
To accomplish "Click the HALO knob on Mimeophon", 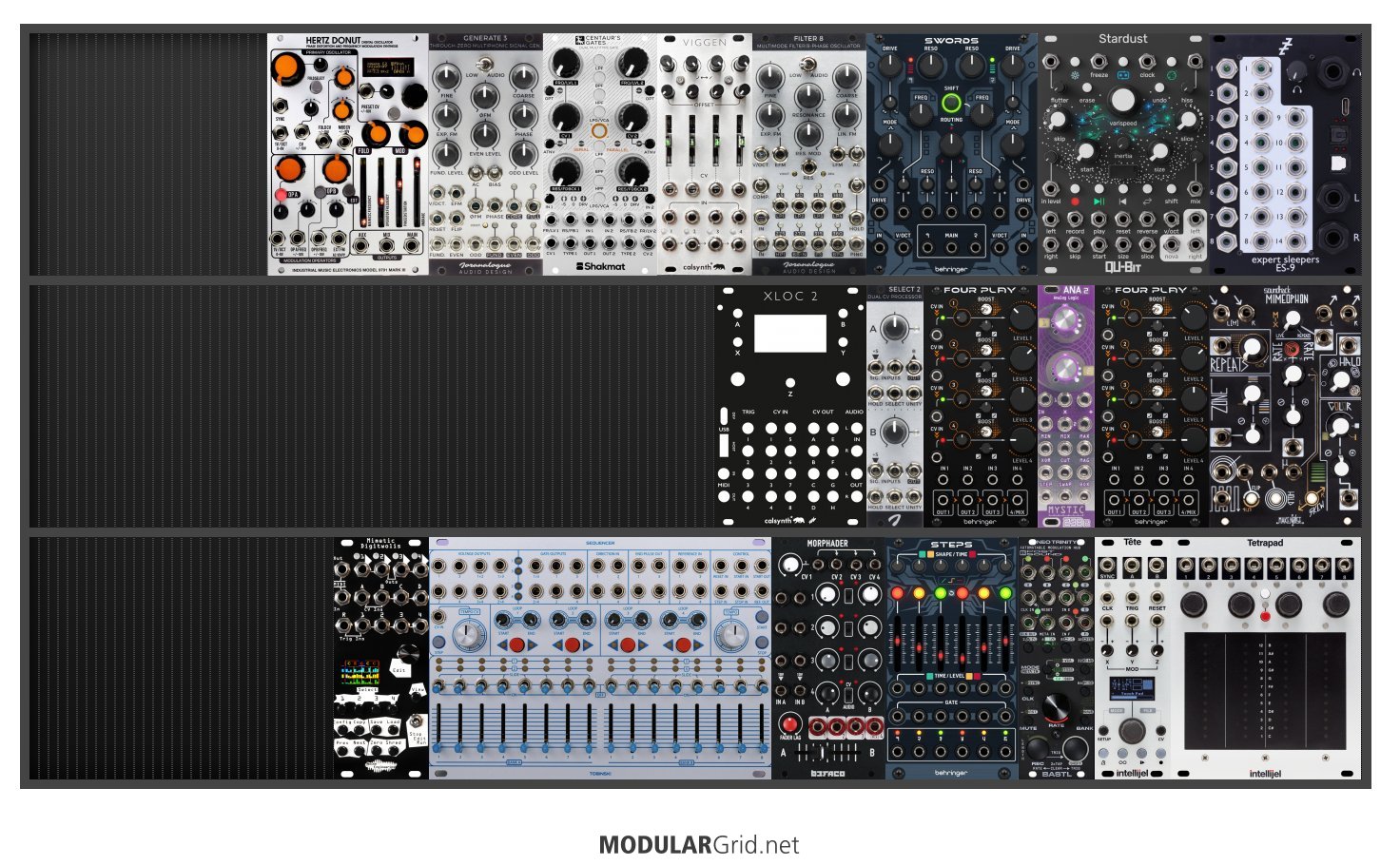I will coord(1340,381).
